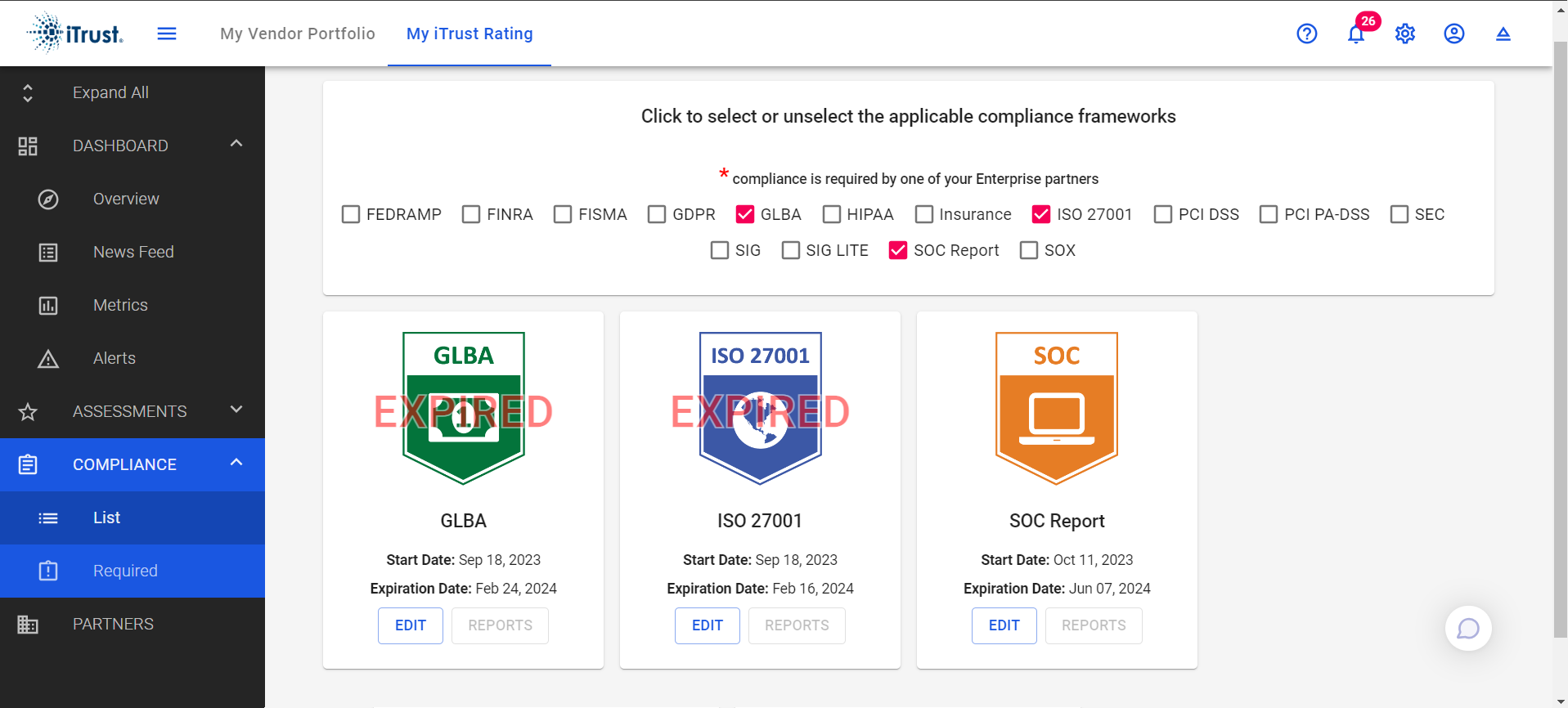Toggle the hamburger menu icon

tap(167, 34)
